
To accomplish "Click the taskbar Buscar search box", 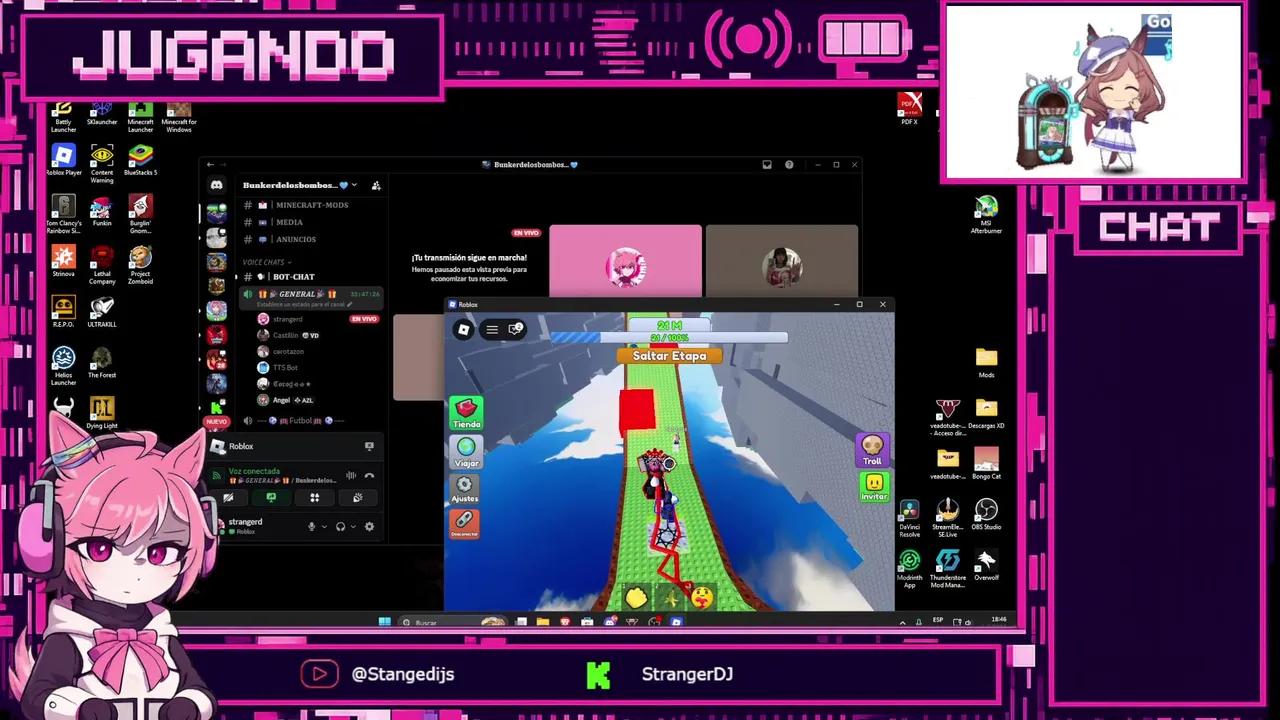I will 453,622.
